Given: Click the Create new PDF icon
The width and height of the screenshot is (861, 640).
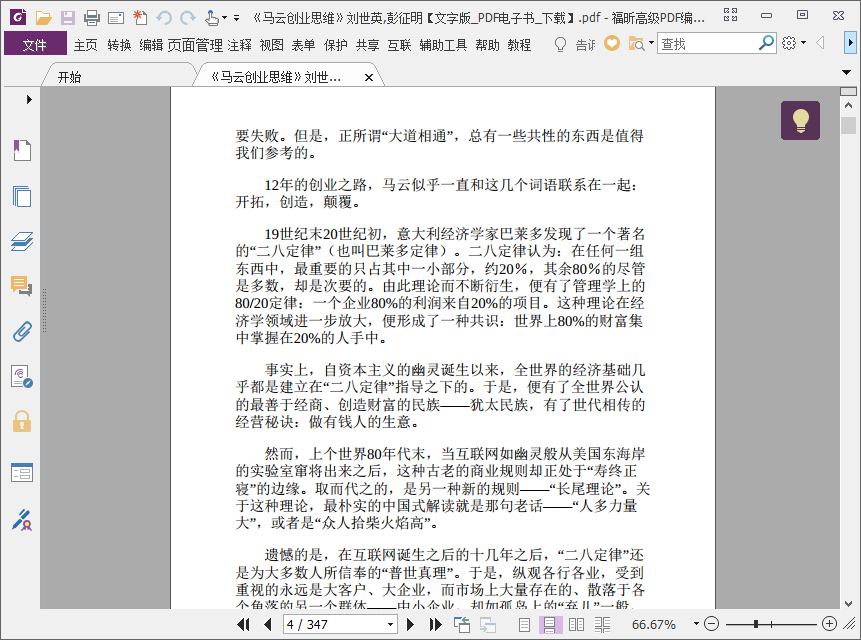Looking at the screenshot, I should (140, 18).
